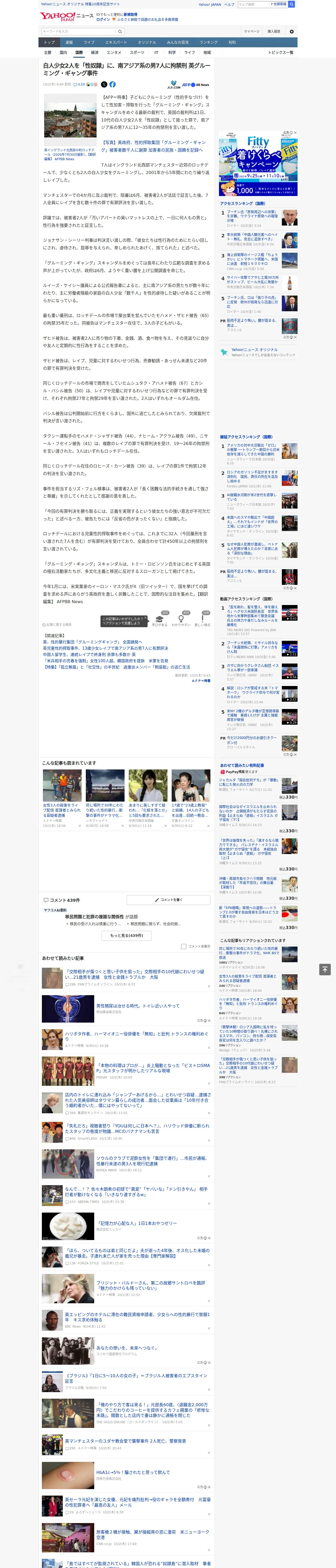The height and width of the screenshot is (1568, 336).
Task: Click もっと見る(439件) button
Action: click(x=127, y=936)
